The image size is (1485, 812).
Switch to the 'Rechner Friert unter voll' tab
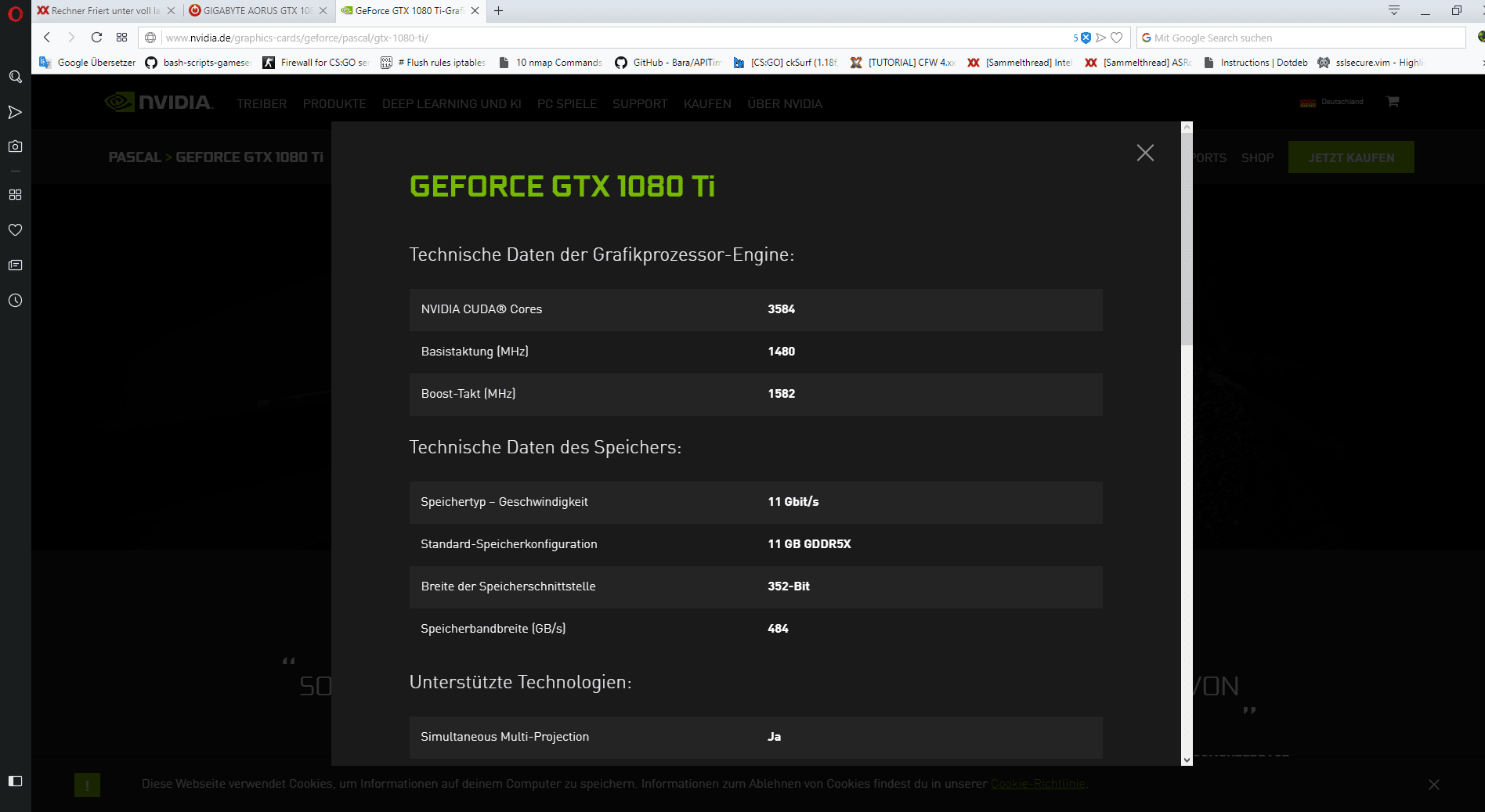coord(106,11)
